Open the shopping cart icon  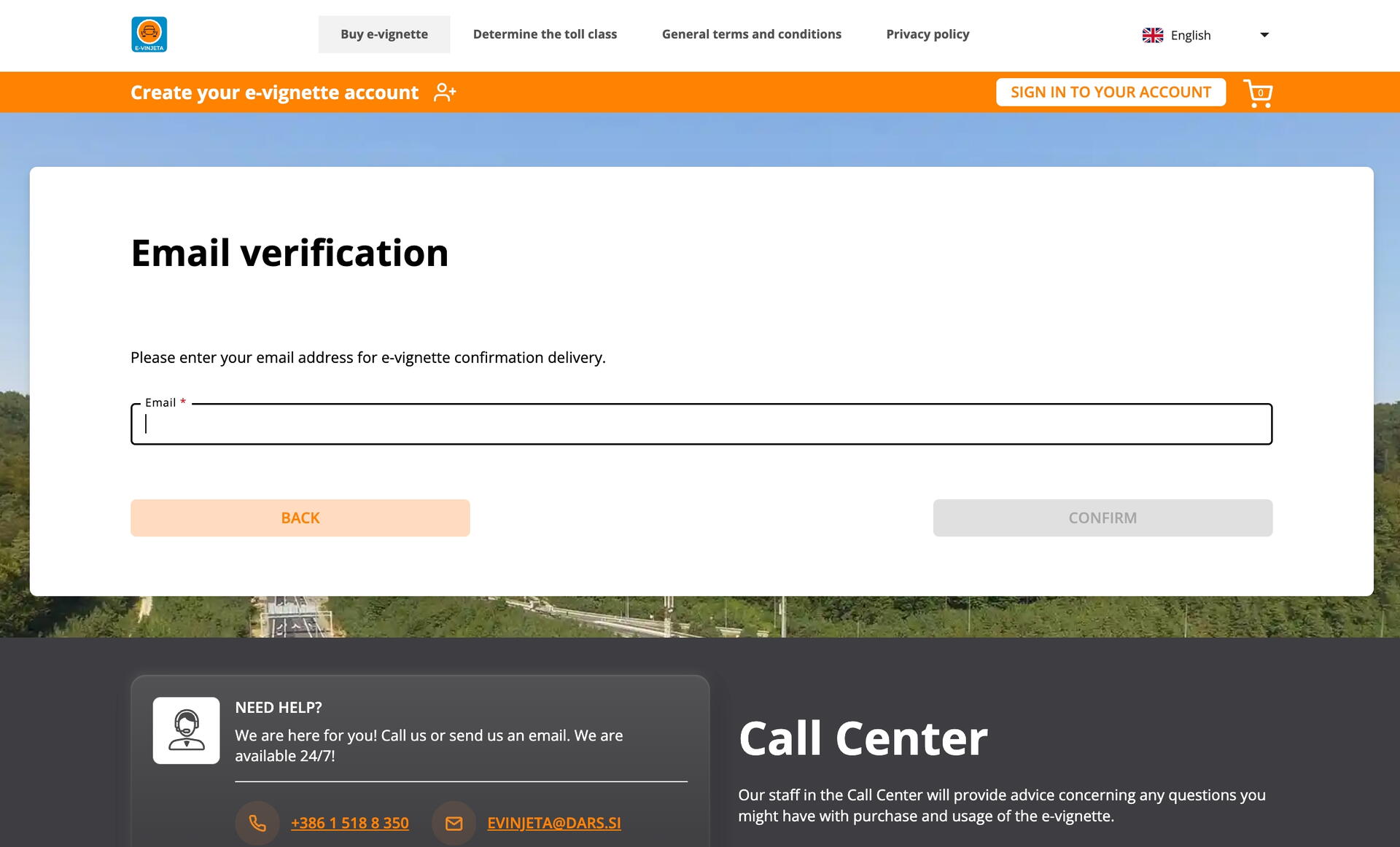(x=1258, y=93)
